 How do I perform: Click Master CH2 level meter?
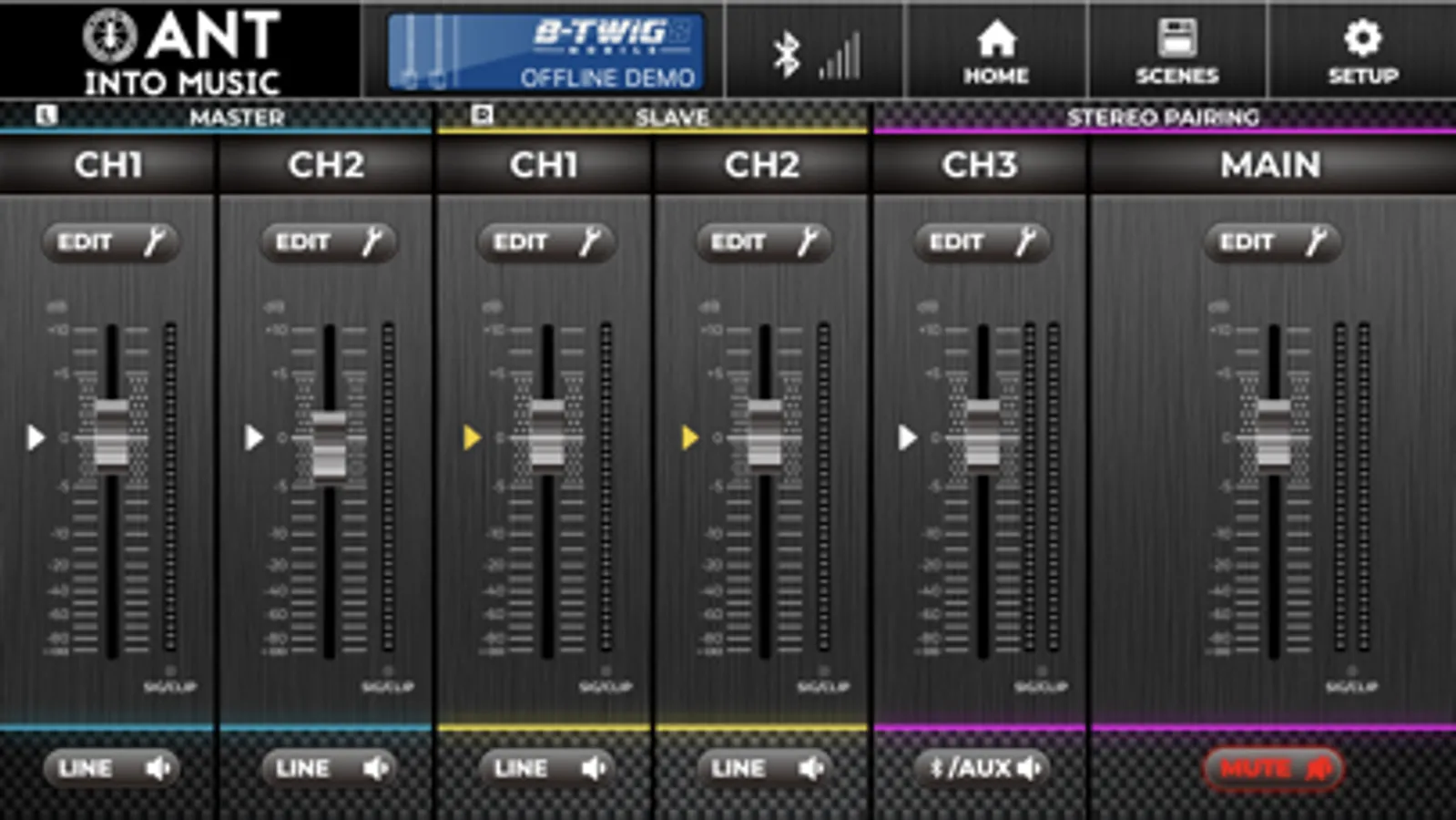coord(389,487)
